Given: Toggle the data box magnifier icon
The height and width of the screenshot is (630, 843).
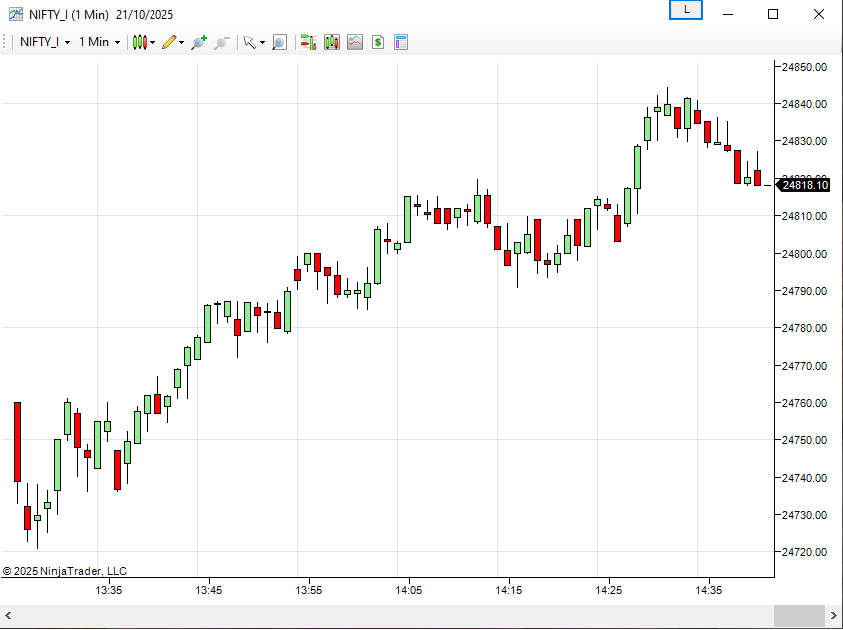Looking at the screenshot, I should [x=279, y=42].
